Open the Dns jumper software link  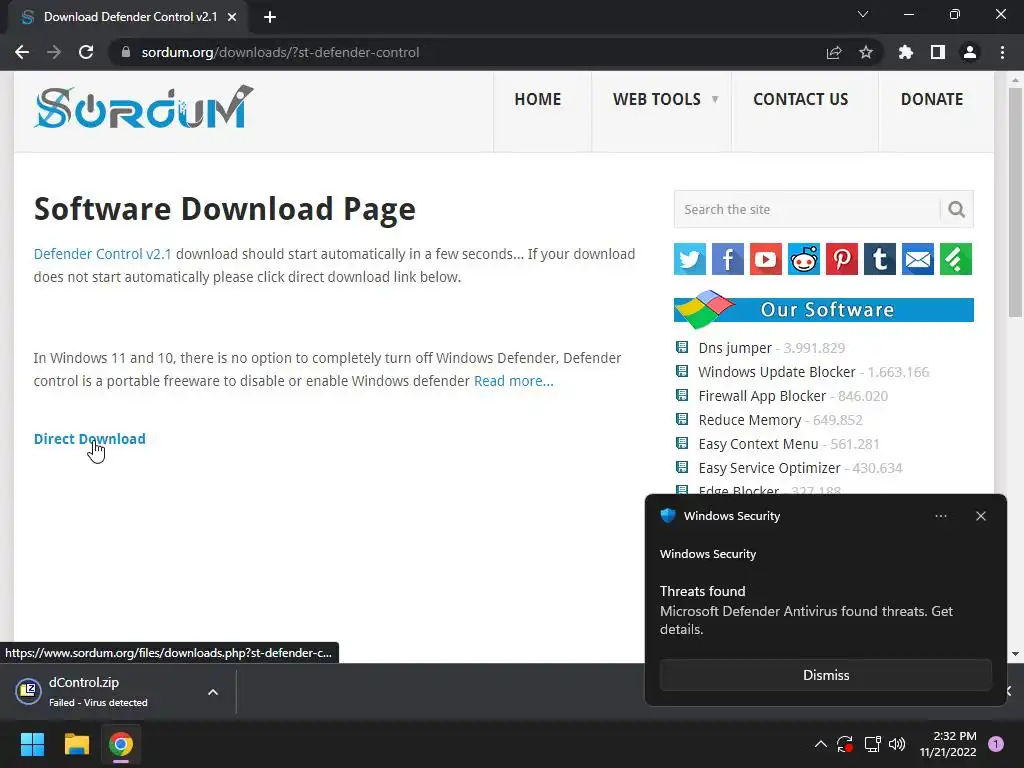735,348
